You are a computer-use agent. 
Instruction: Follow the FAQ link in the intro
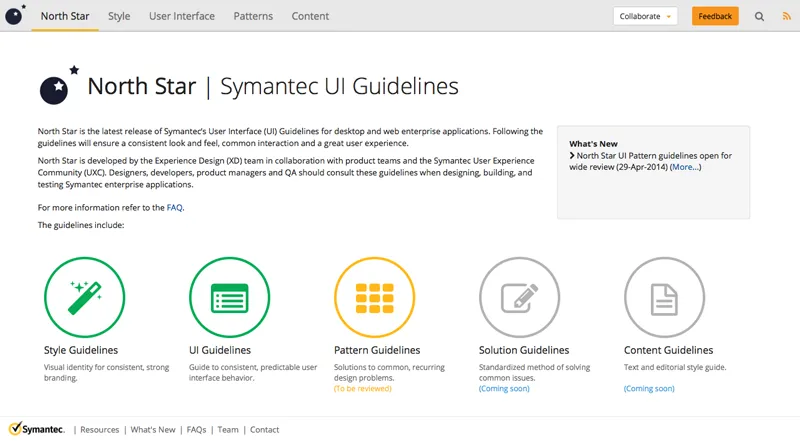[x=174, y=208]
